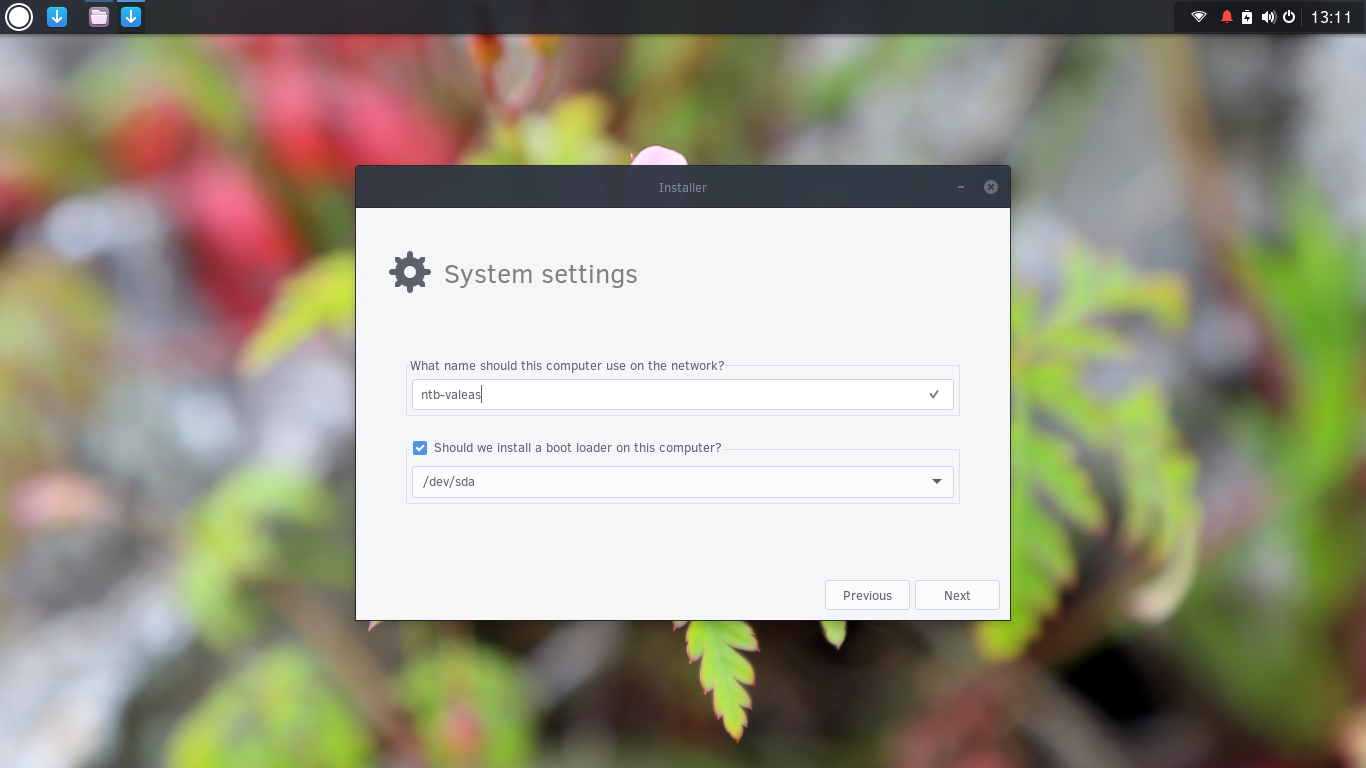This screenshot has width=1366, height=768.
Task: Select the highlighted Installer task icon in panel
Action: click(131, 16)
